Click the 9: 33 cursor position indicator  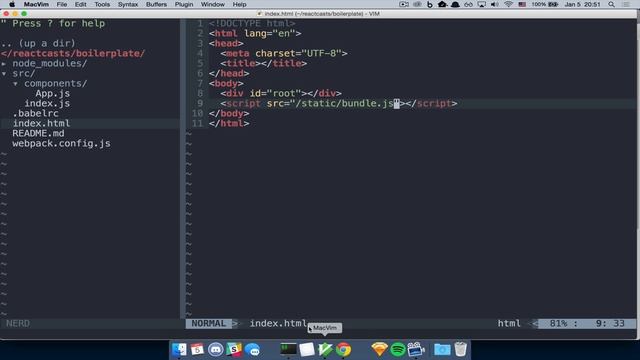610,324
